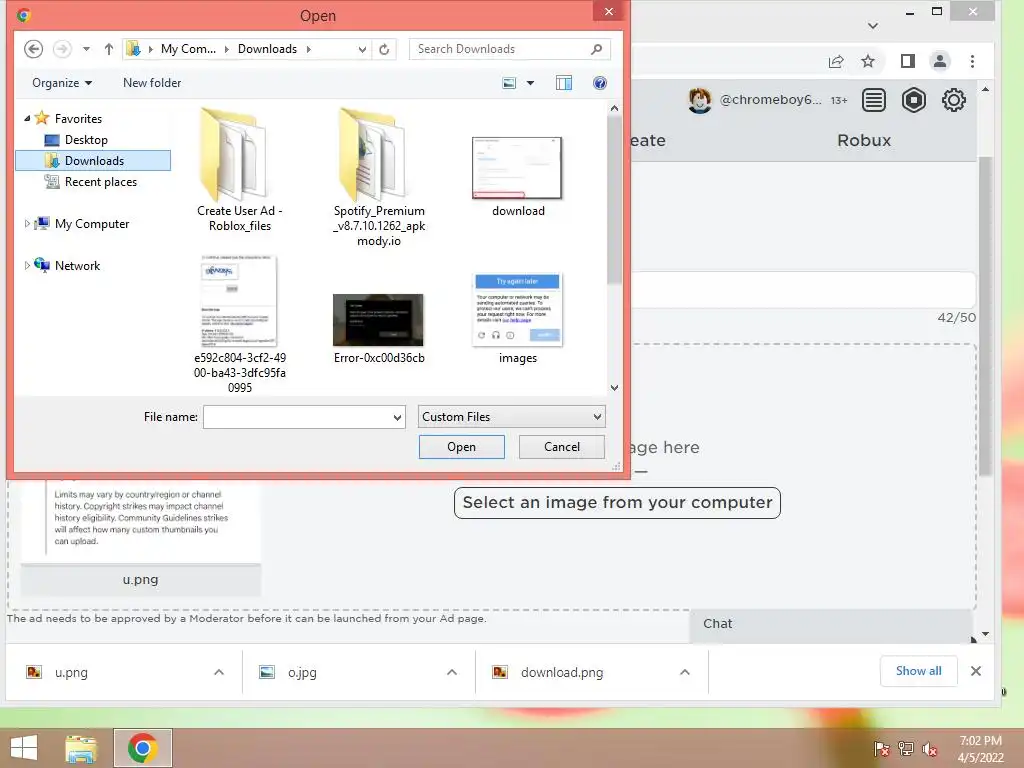Select the download image file

518,176
